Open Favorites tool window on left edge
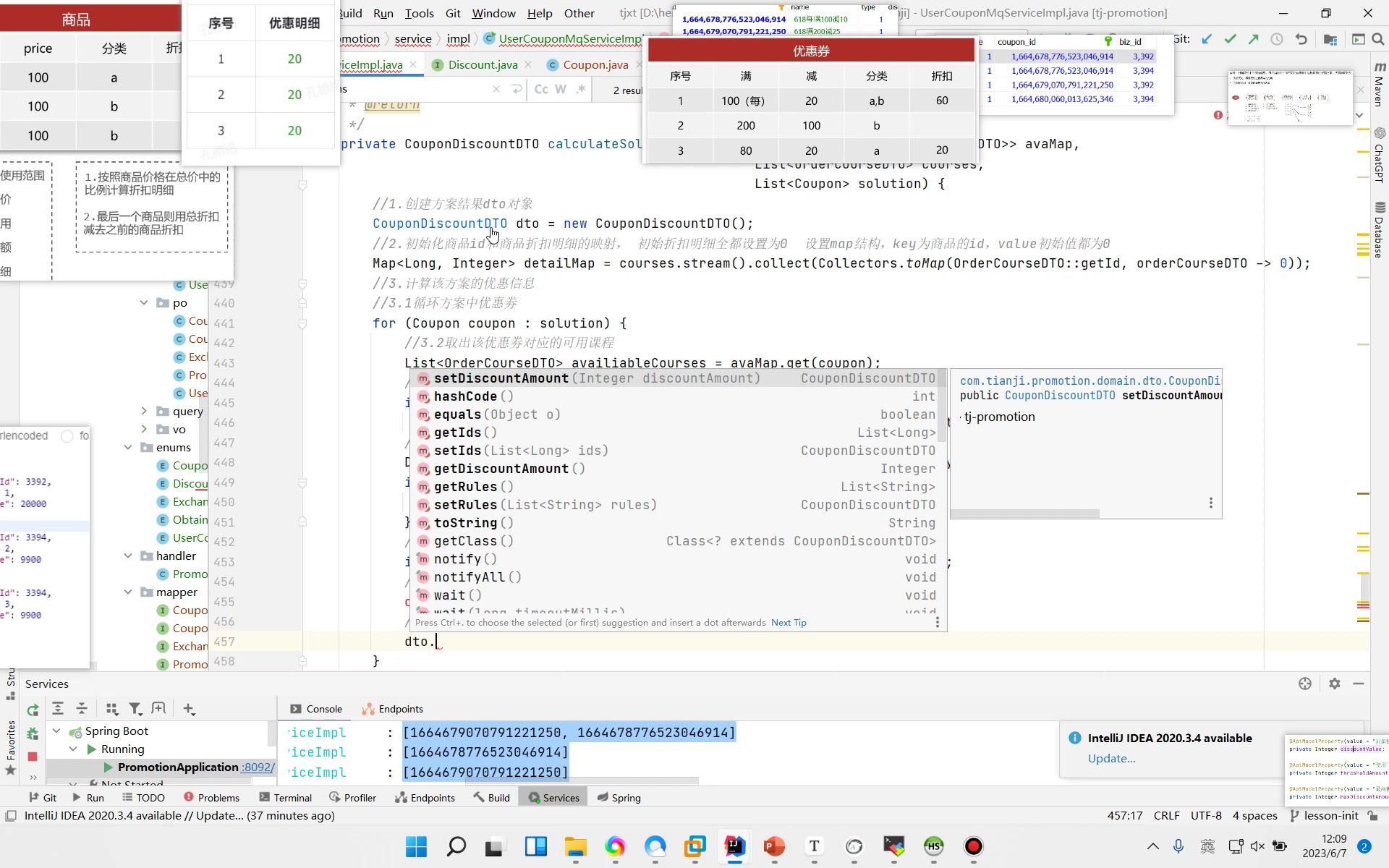The height and width of the screenshot is (868, 1389). pyautogui.click(x=10, y=747)
